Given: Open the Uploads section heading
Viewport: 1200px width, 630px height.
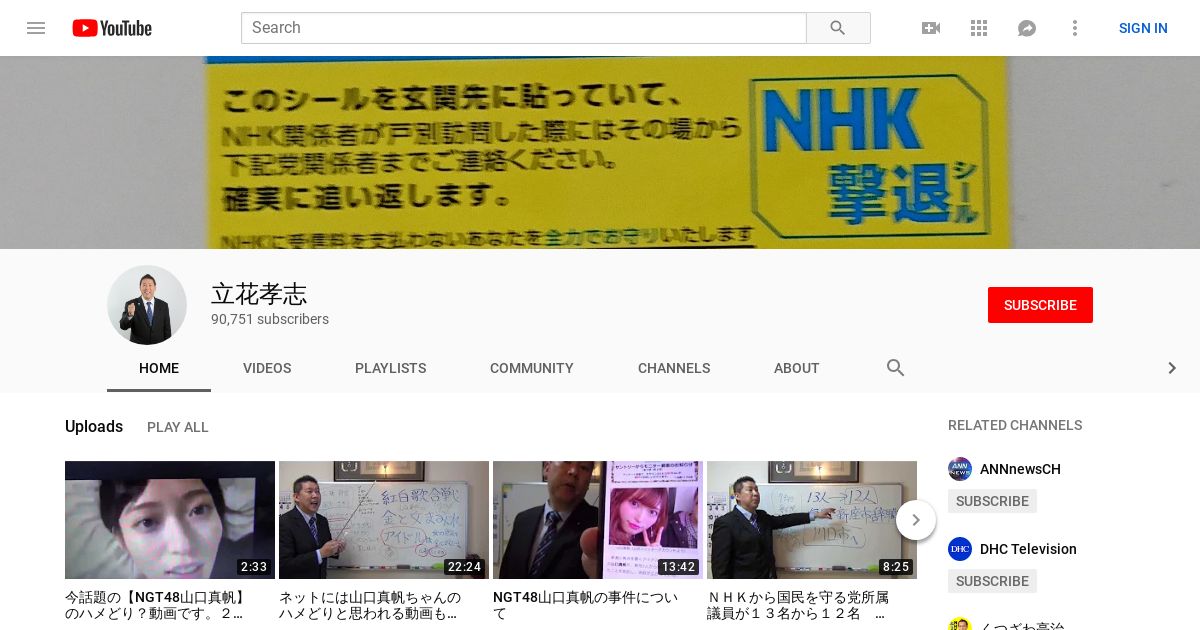Looking at the screenshot, I should point(94,426).
